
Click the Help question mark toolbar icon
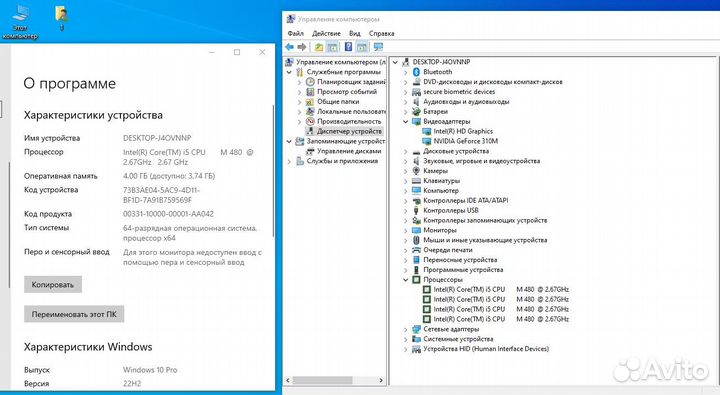349,47
